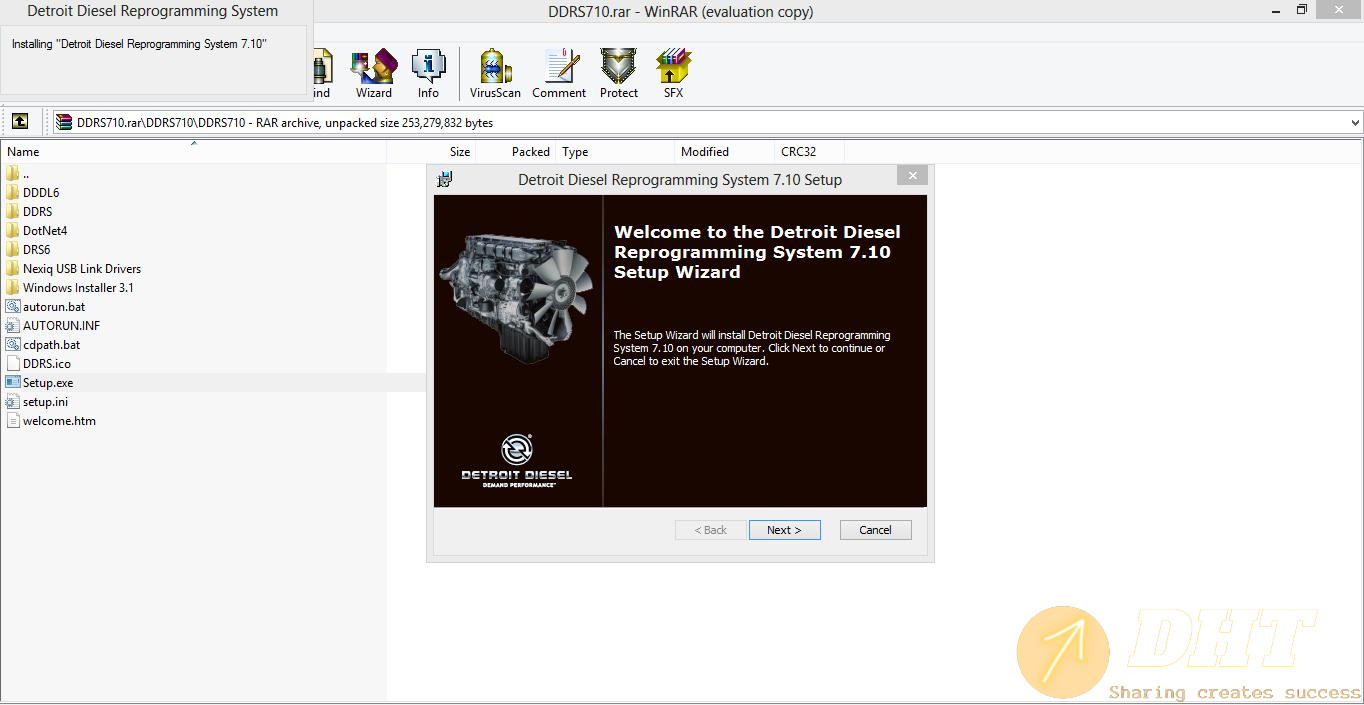Close the WinRAR window
1364x705 pixels.
[1338, 10]
